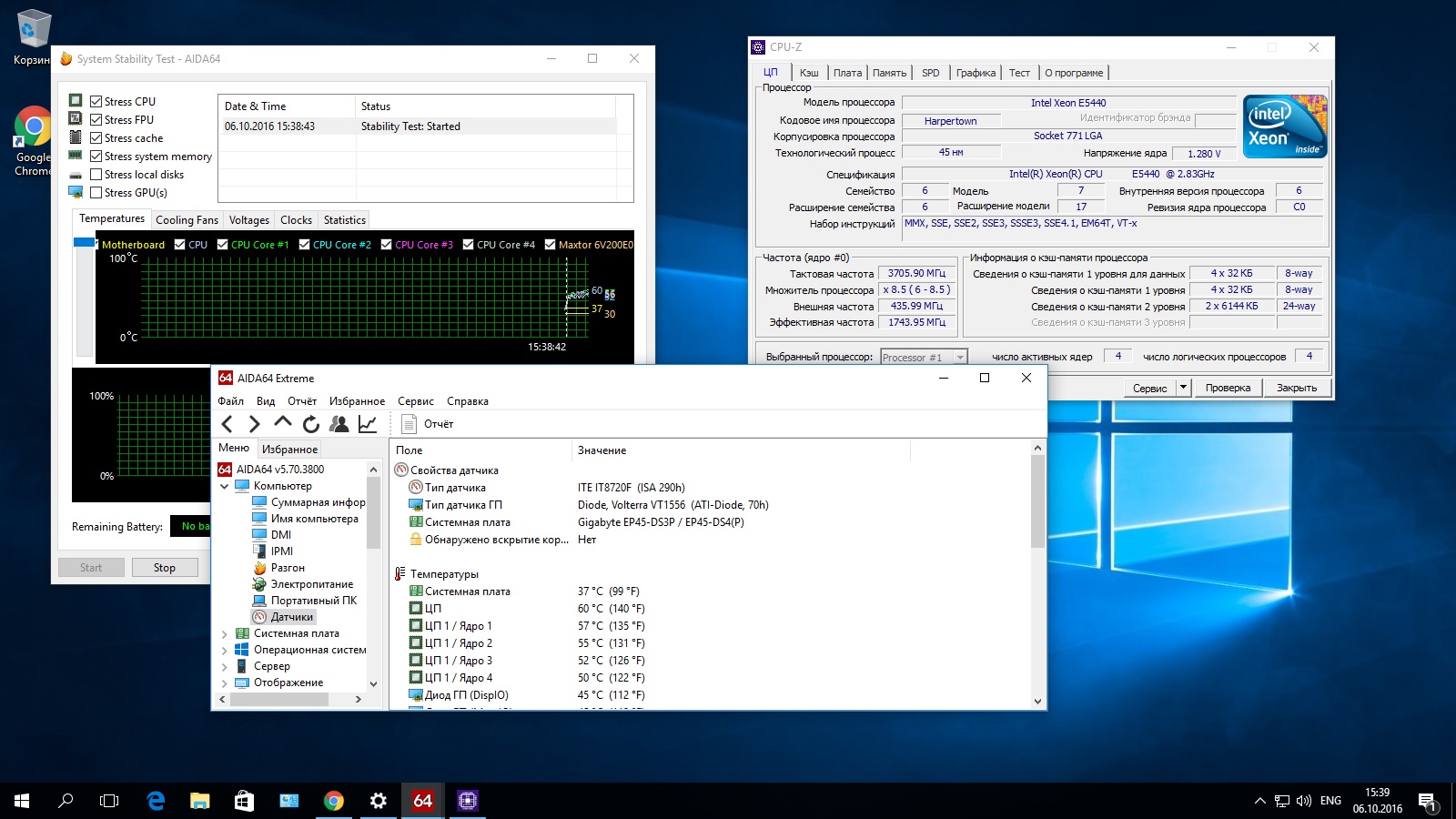Viewport: 1456px width, 819px height.
Task: Open the graph chart icon in AIDA64 toolbar
Action: [368, 424]
